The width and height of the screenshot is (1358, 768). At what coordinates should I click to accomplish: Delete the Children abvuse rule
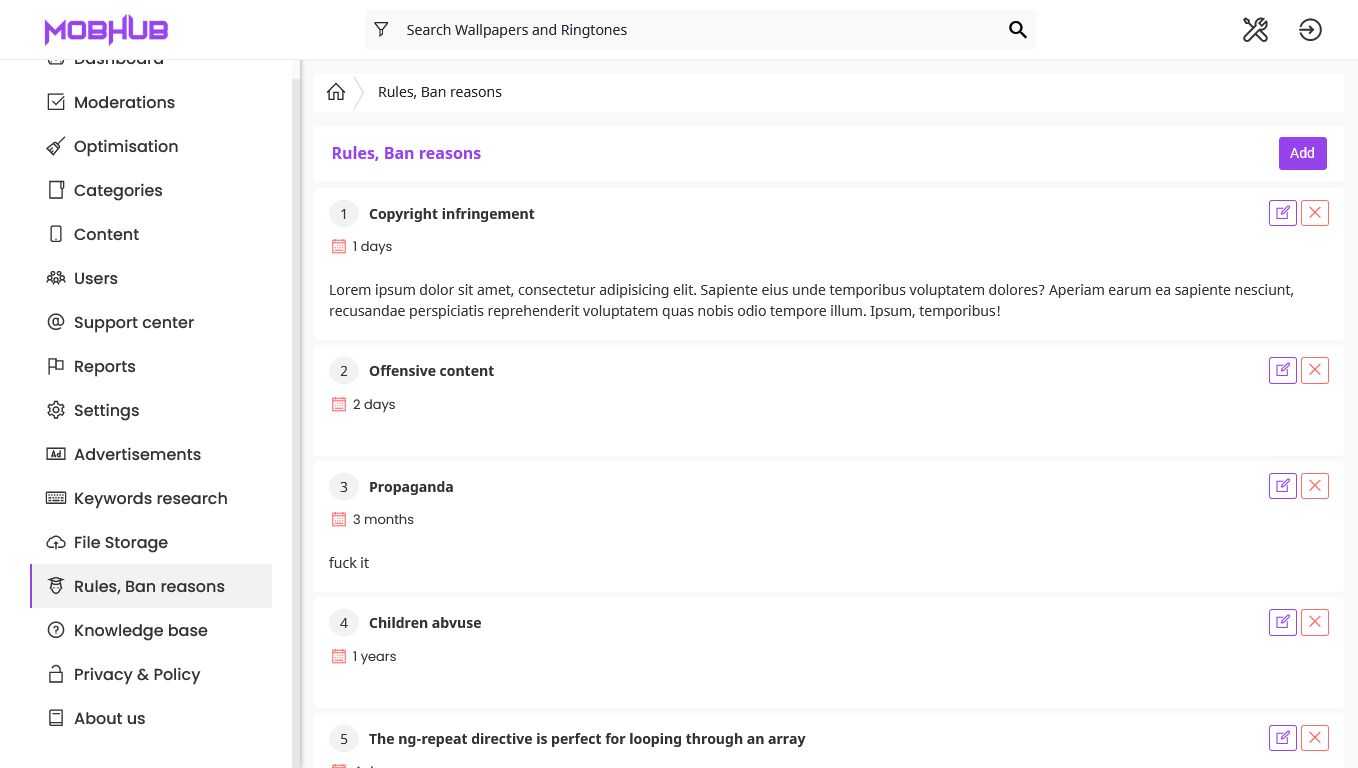click(1315, 622)
